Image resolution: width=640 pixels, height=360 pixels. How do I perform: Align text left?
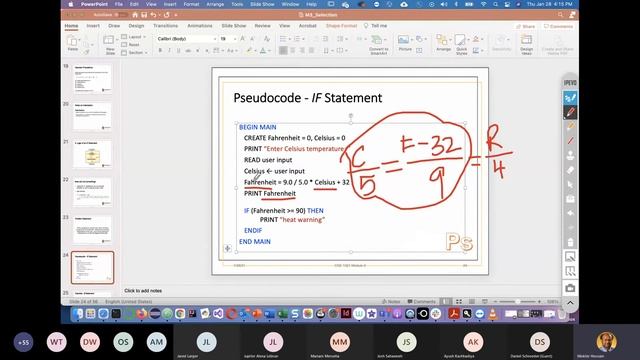[x=283, y=51]
